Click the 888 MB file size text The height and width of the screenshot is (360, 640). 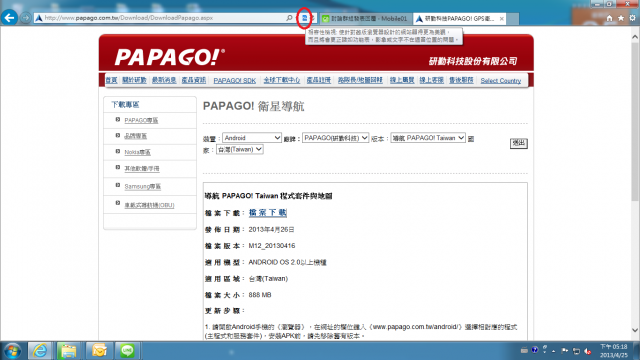click(x=260, y=295)
